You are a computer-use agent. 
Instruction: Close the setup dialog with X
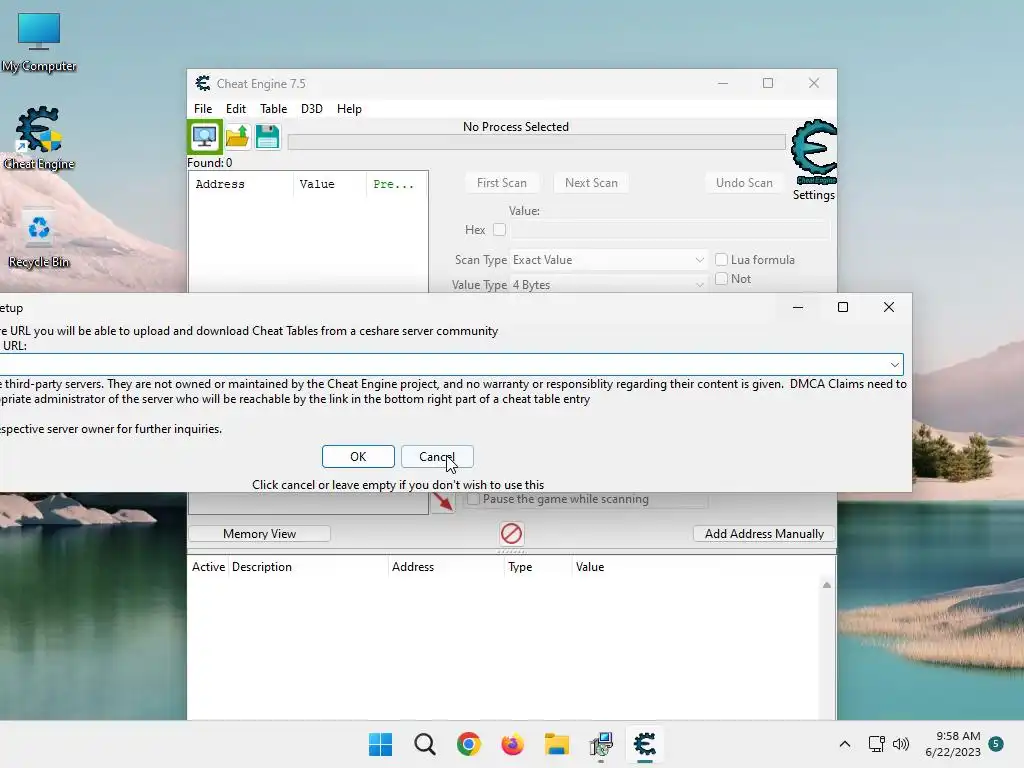click(889, 307)
